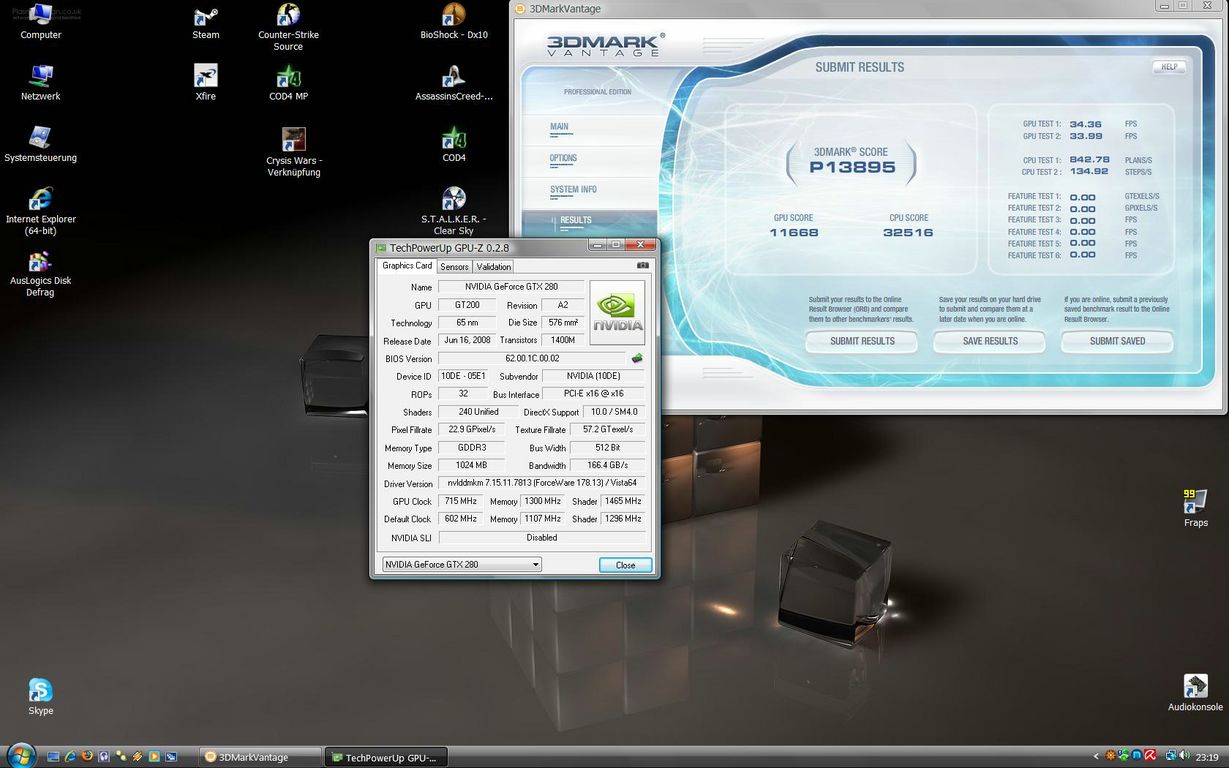The height and width of the screenshot is (768, 1229).
Task: Open the Steam desktop shortcut
Action: (206, 22)
